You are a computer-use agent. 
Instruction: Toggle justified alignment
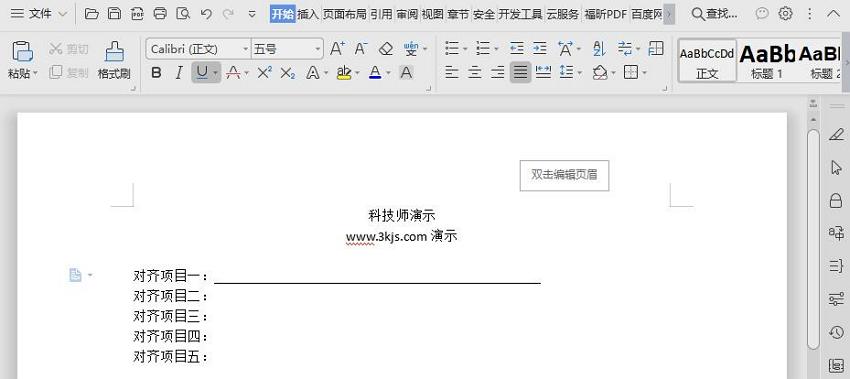coord(520,72)
